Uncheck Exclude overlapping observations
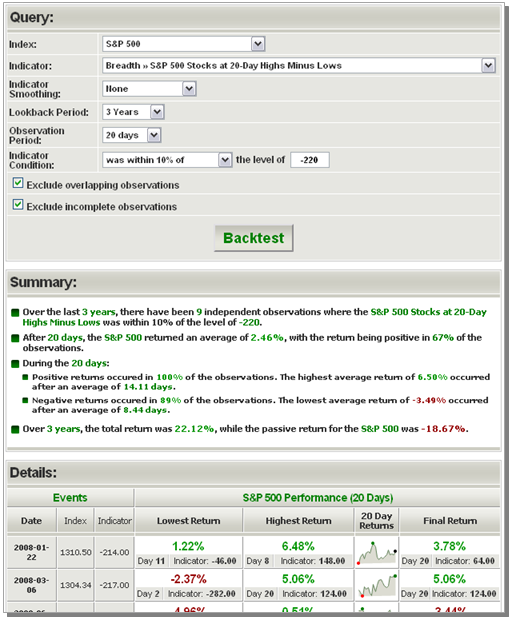 point(18,183)
